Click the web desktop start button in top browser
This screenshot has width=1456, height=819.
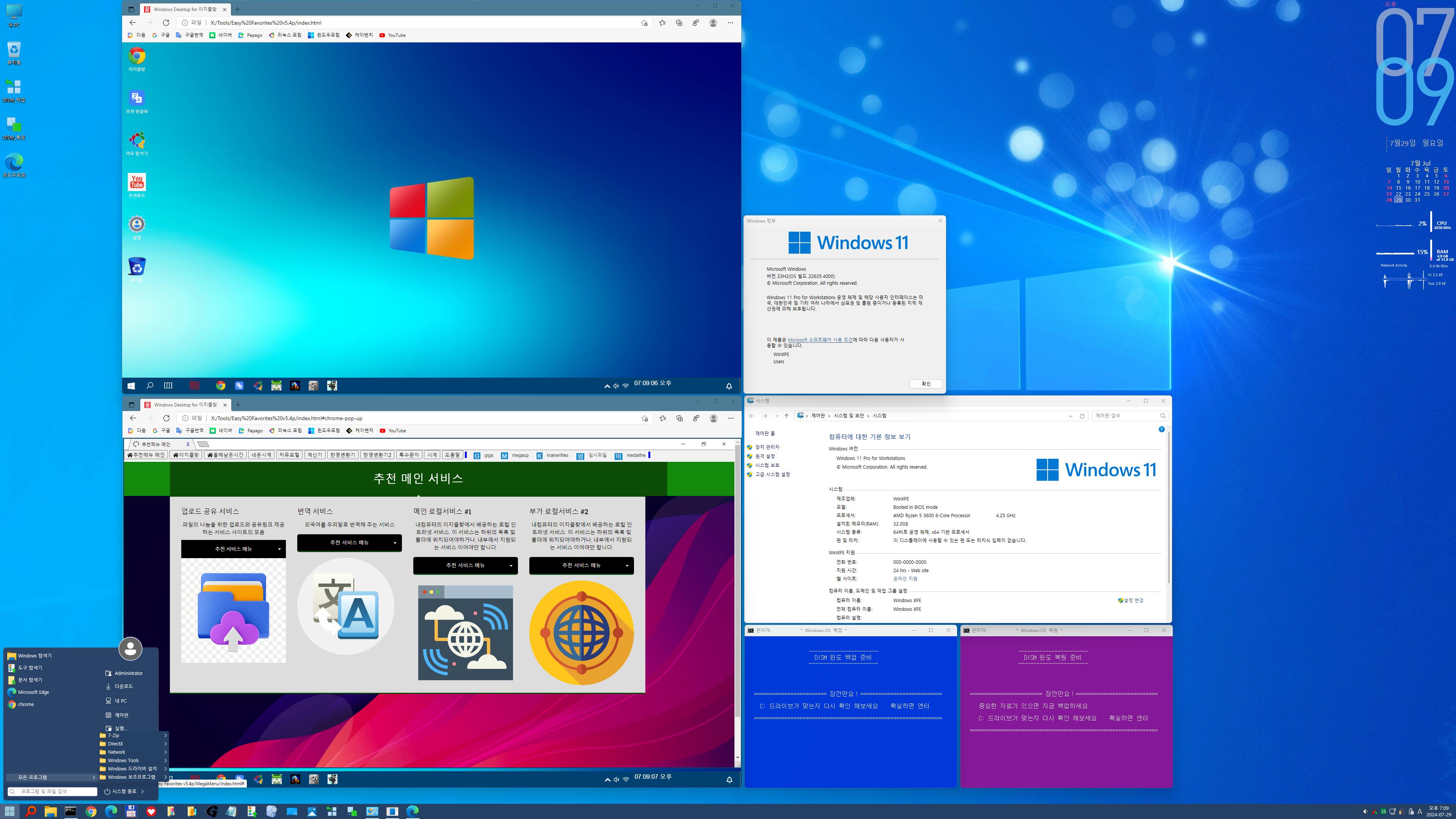[x=131, y=386]
